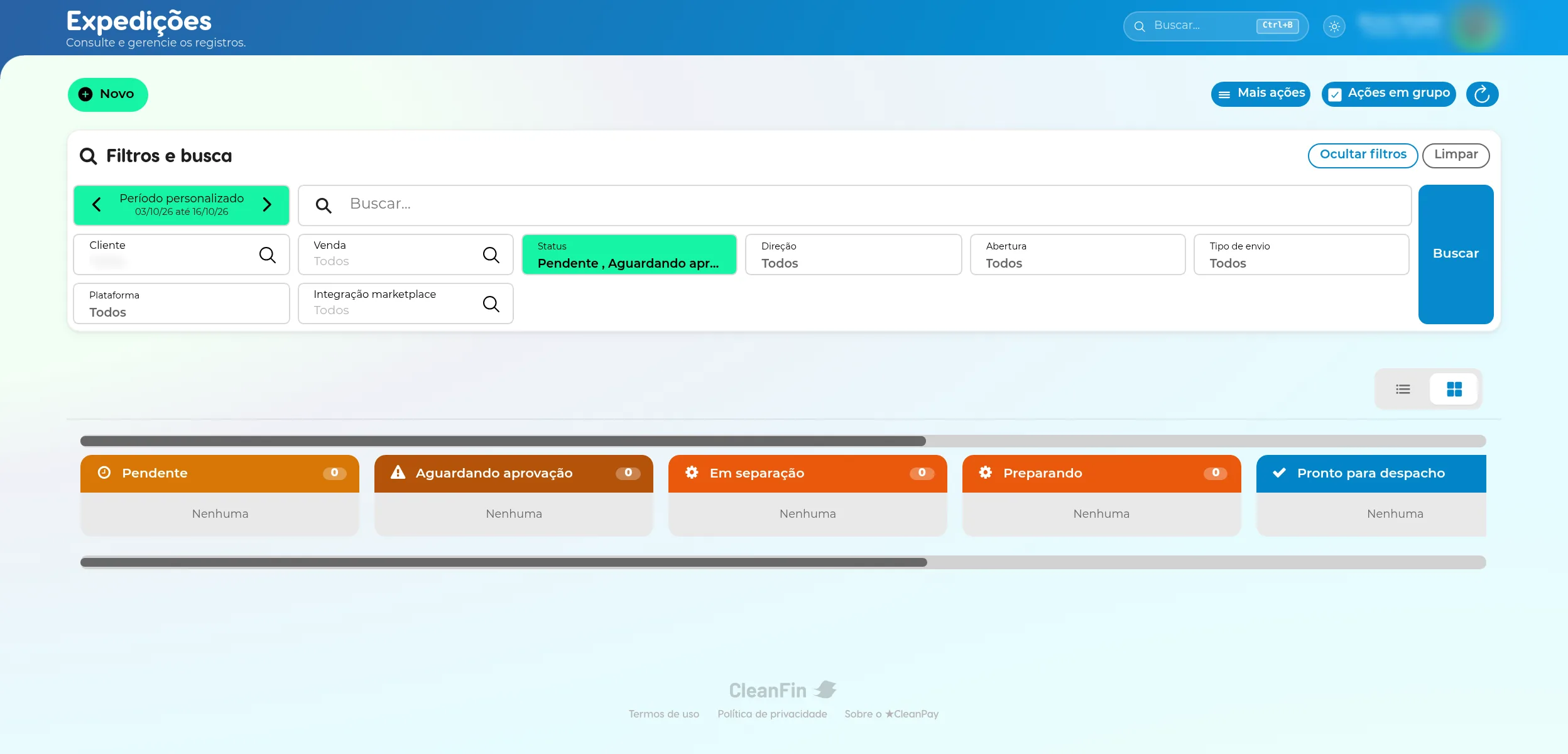Open the Status filter dropdown
Screen dimensions: 1568x754
click(x=629, y=254)
